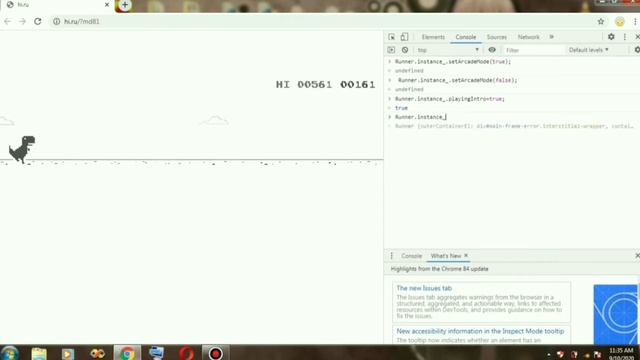Screen dimensions: 640x360
Task: Toggle the device toolbar icon
Action: pyautogui.click(x=404, y=37)
